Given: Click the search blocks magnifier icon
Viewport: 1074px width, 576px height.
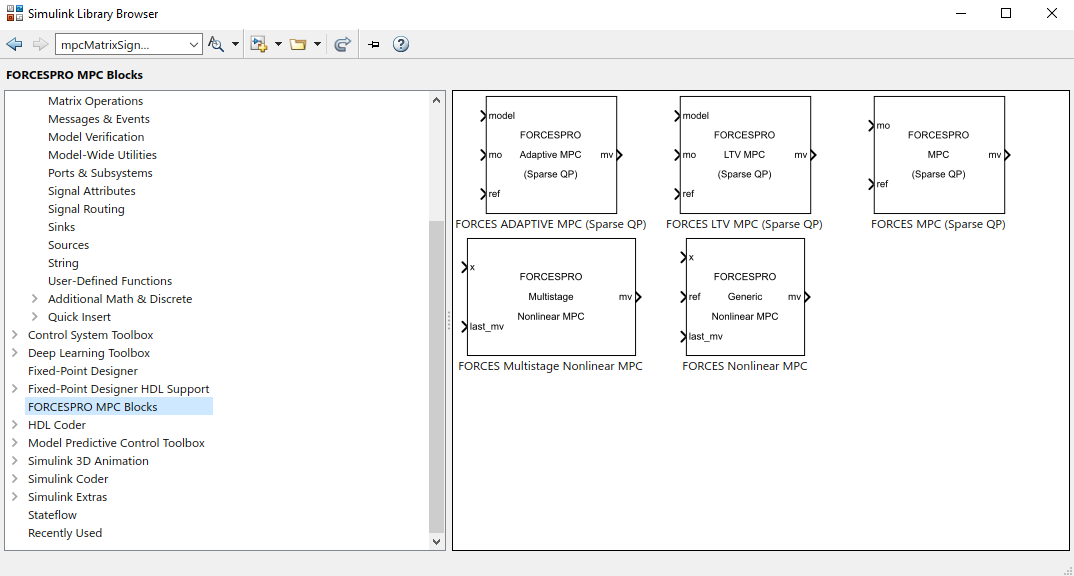Looking at the screenshot, I should tap(216, 45).
